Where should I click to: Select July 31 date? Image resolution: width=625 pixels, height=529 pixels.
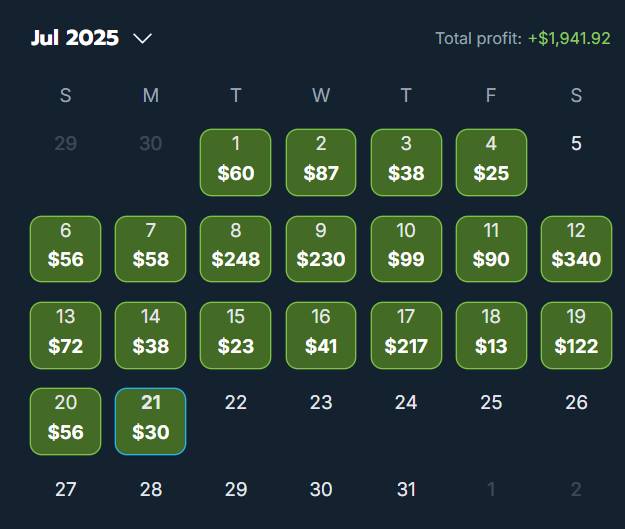click(406, 489)
